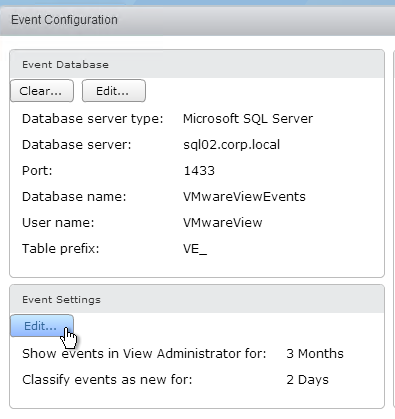This screenshot has width=395, height=419.
Task: Select the 3 Months value
Action: point(315,354)
